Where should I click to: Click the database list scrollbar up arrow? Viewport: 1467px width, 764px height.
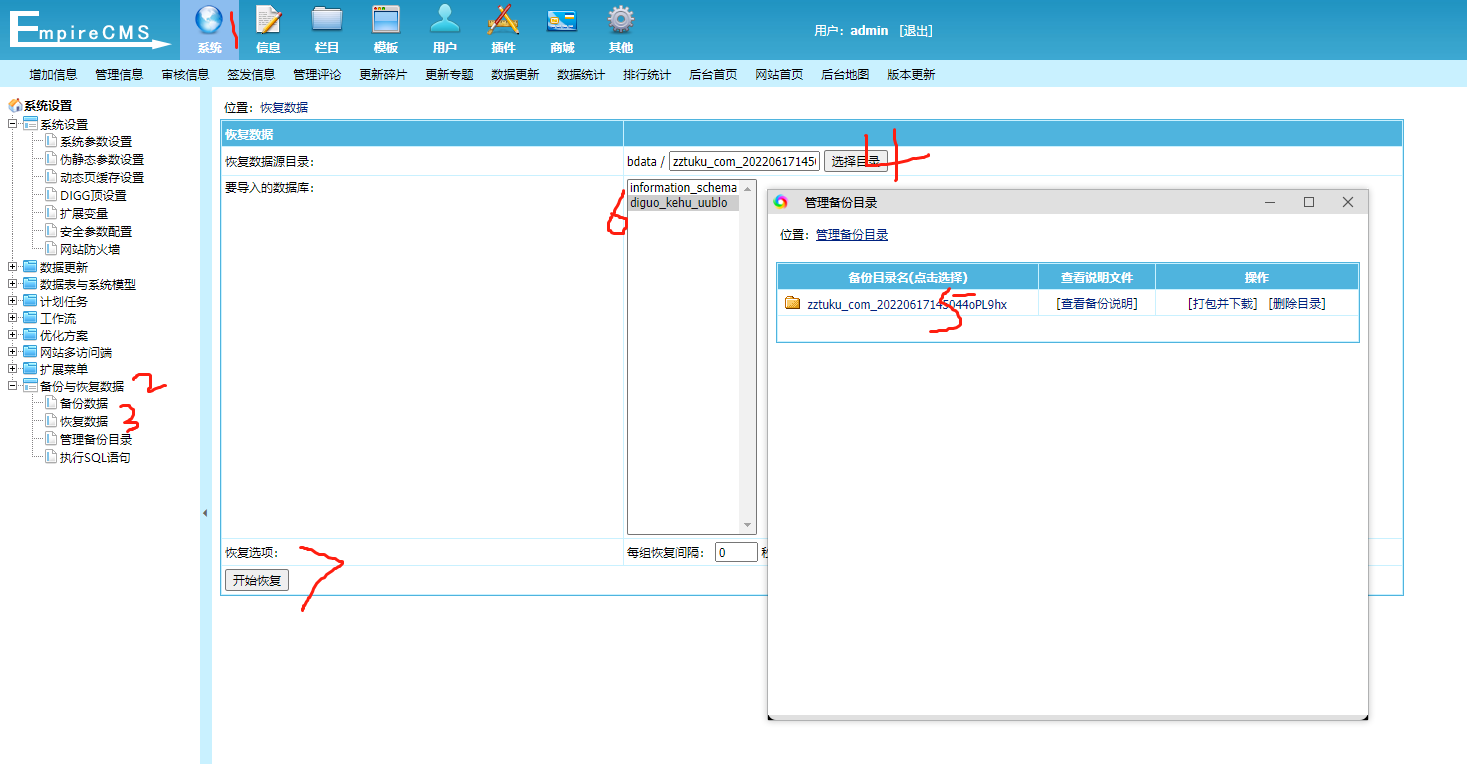coord(747,188)
